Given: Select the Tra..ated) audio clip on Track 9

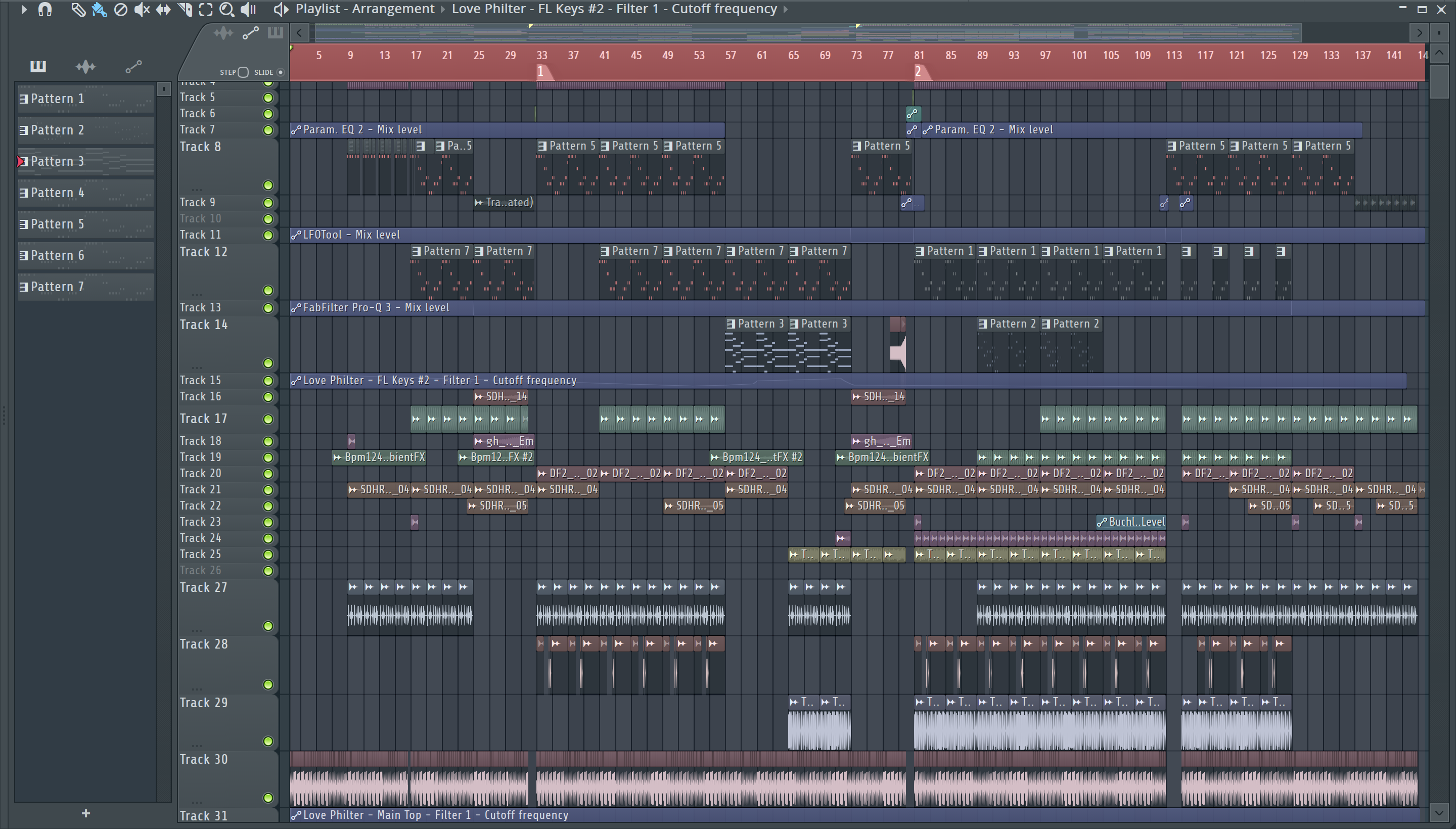Looking at the screenshot, I should coord(504,203).
